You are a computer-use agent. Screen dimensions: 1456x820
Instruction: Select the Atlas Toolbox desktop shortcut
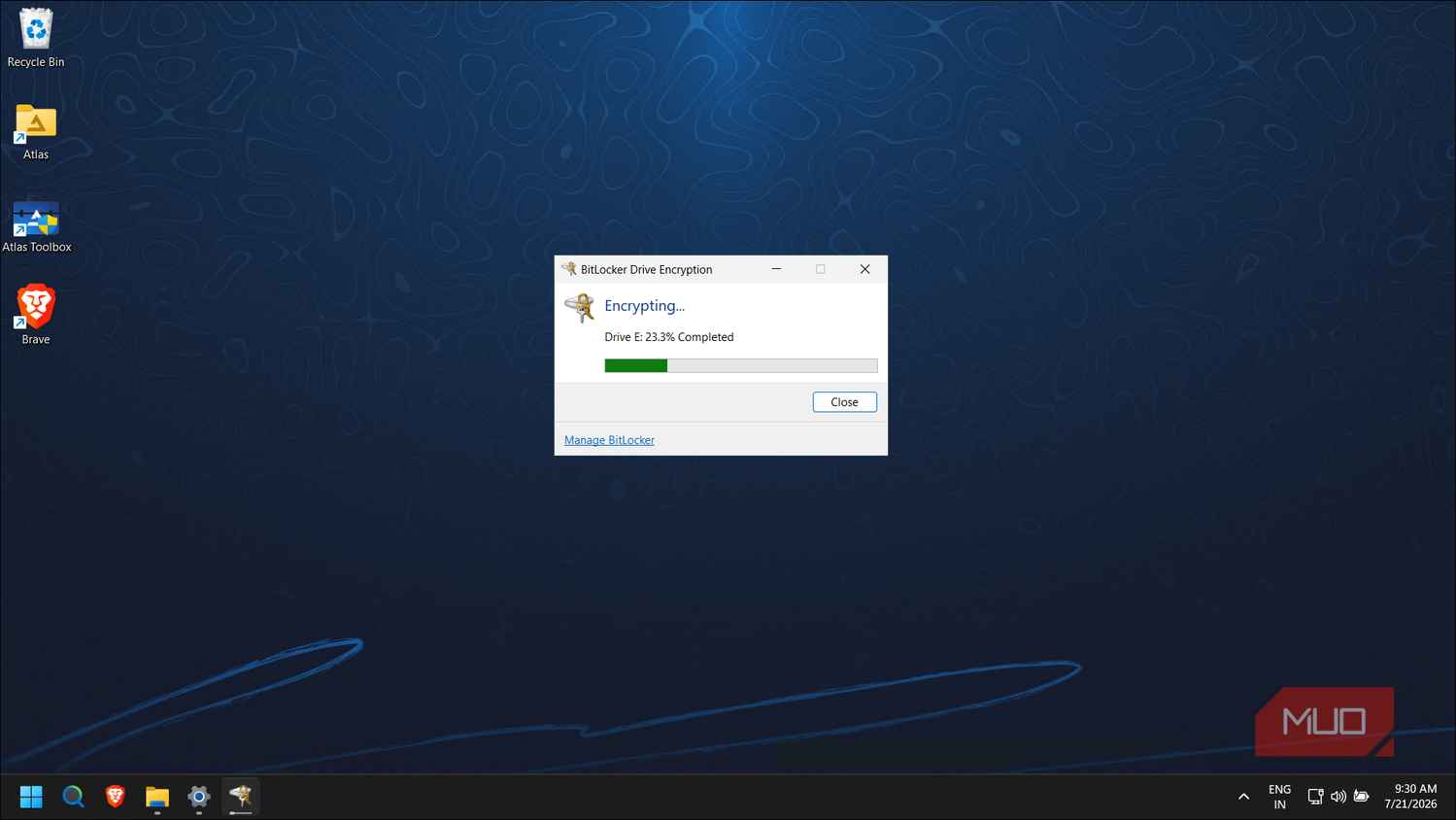(x=36, y=225)
